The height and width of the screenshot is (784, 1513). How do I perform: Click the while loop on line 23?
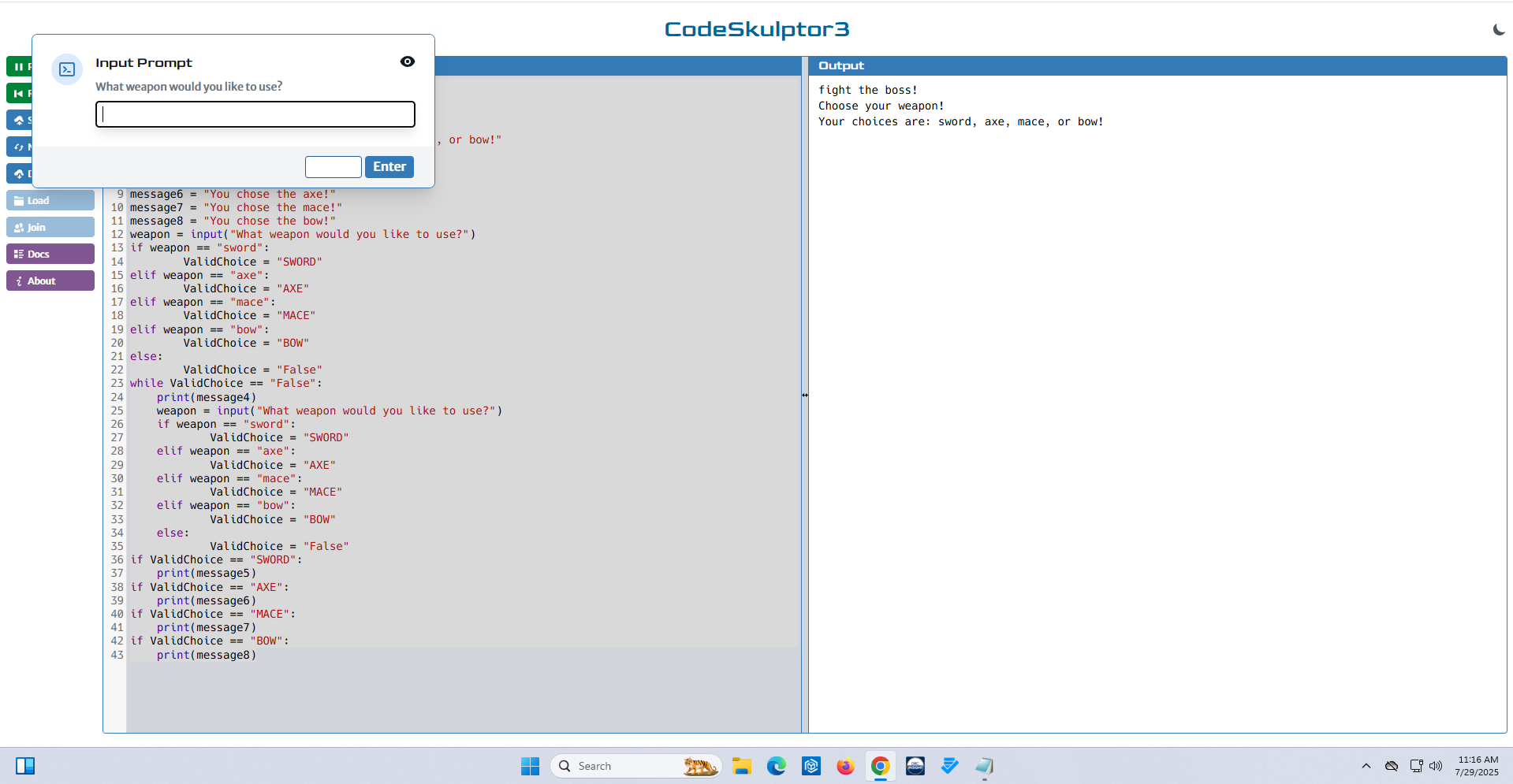(x=226, y=384)
